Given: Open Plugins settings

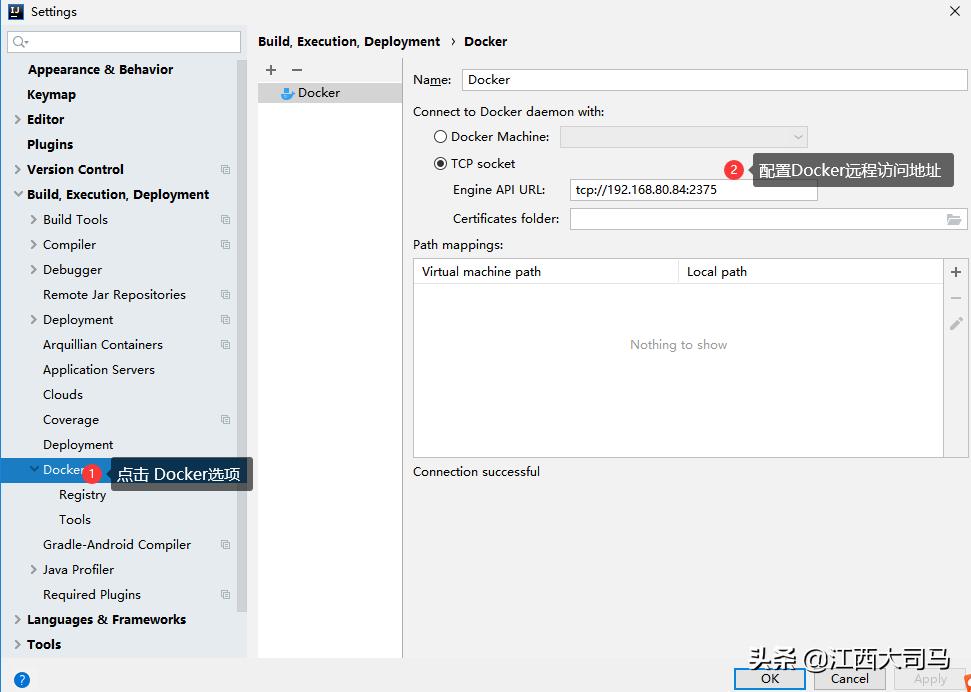Looking at the screenshot, I should (x=50, y=144).
